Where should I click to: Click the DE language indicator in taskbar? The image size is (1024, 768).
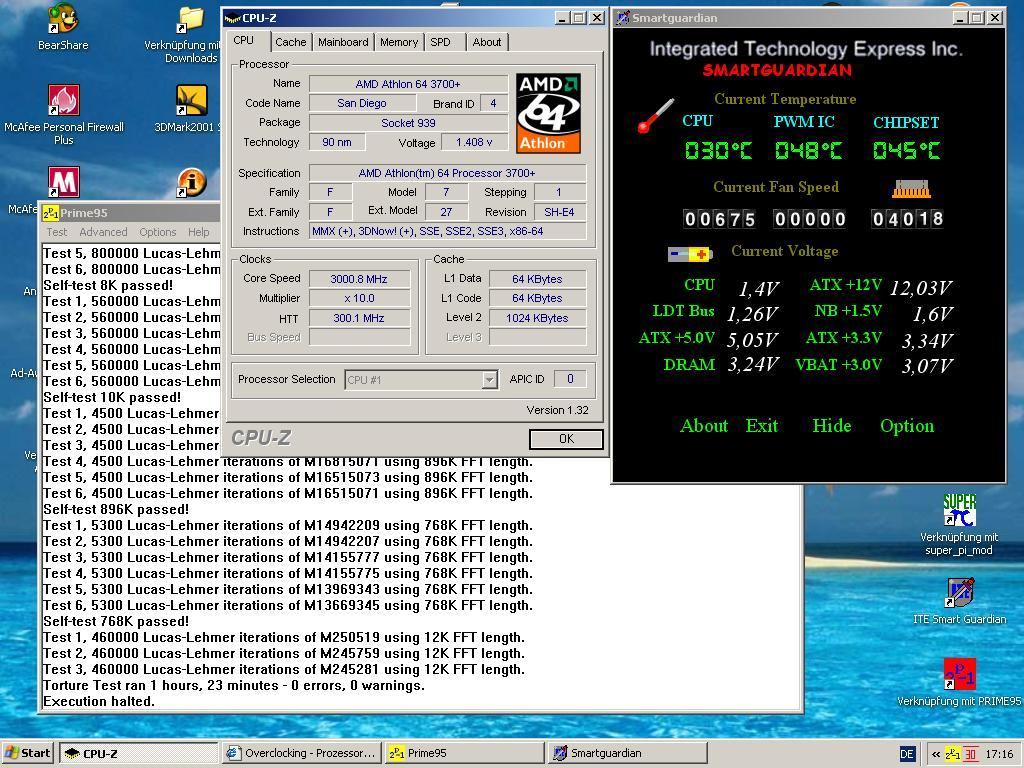pos(907,754)
